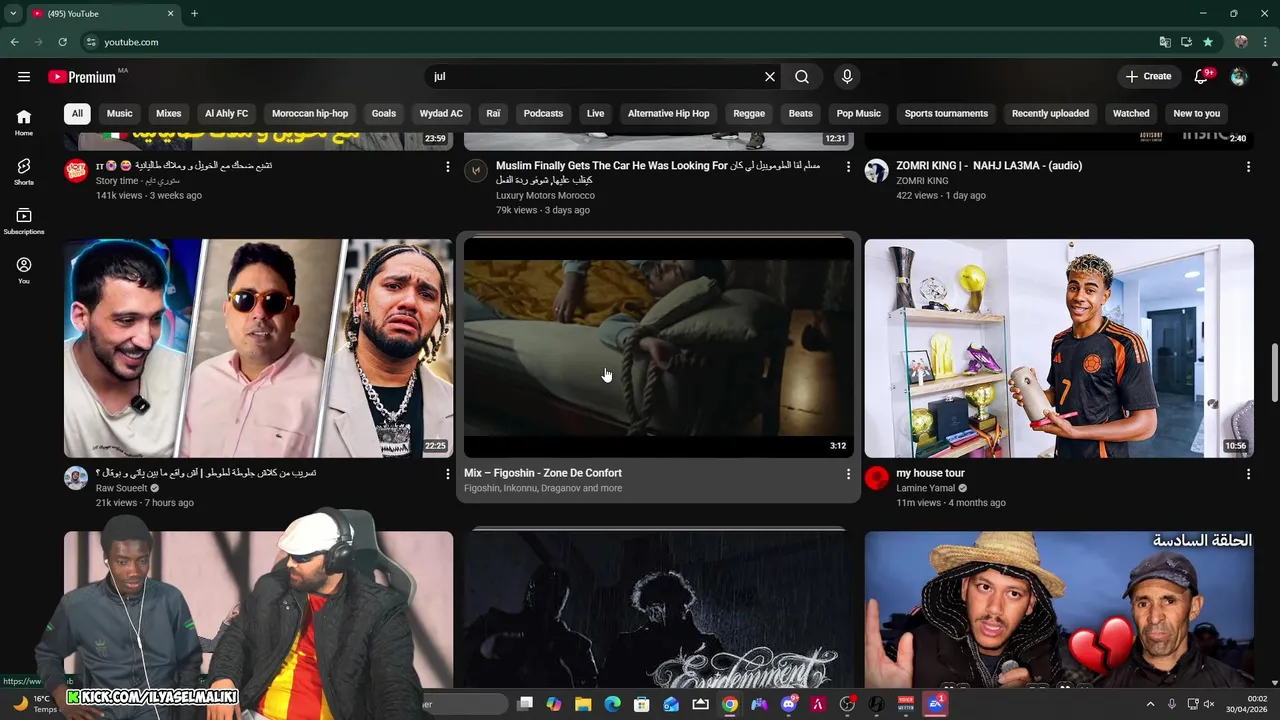Play the broken-heart episode thumbnail
The height and width of the screenshot is (720, 1280).
click(x=1059, y=609)
